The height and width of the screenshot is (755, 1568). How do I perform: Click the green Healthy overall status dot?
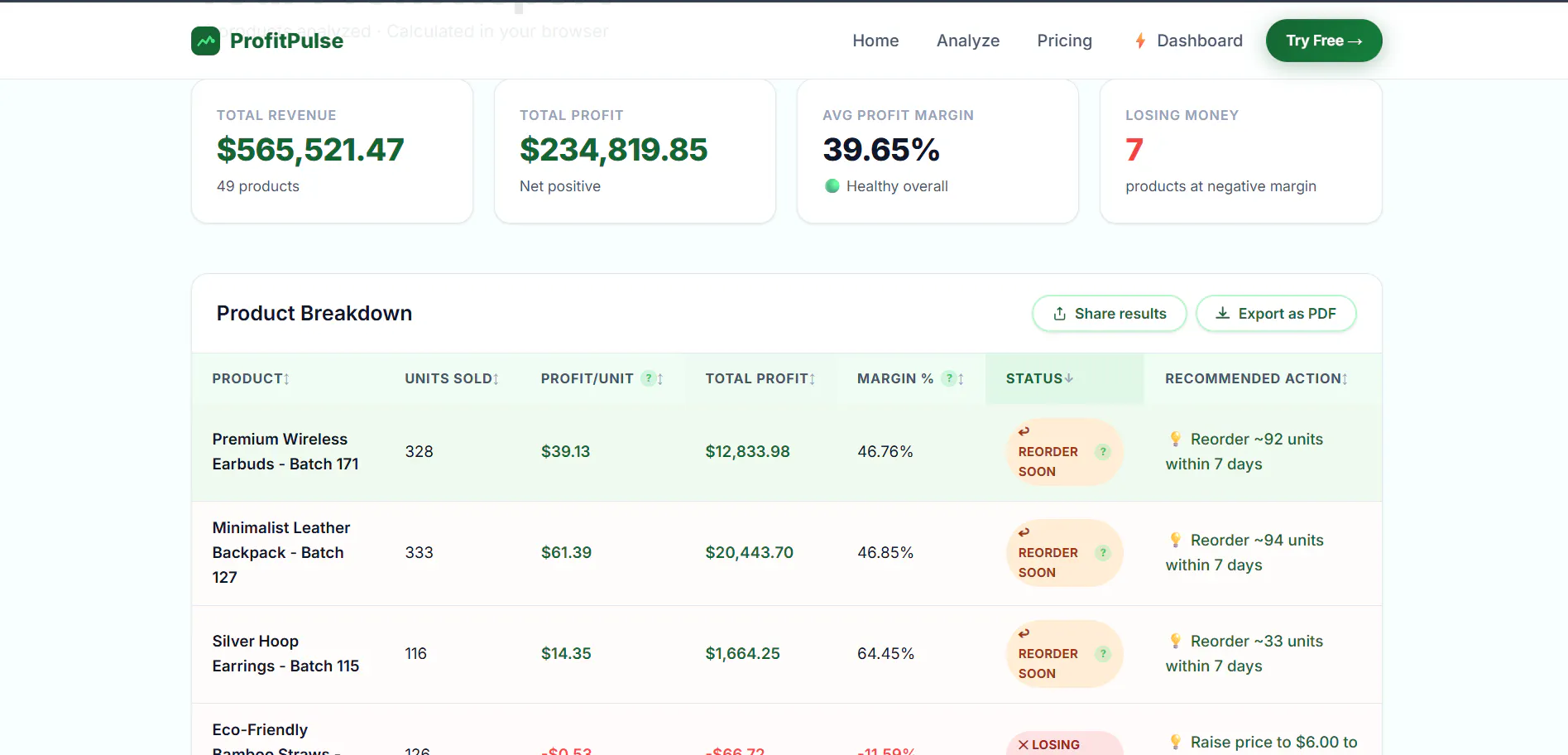(x=832, y=186)
